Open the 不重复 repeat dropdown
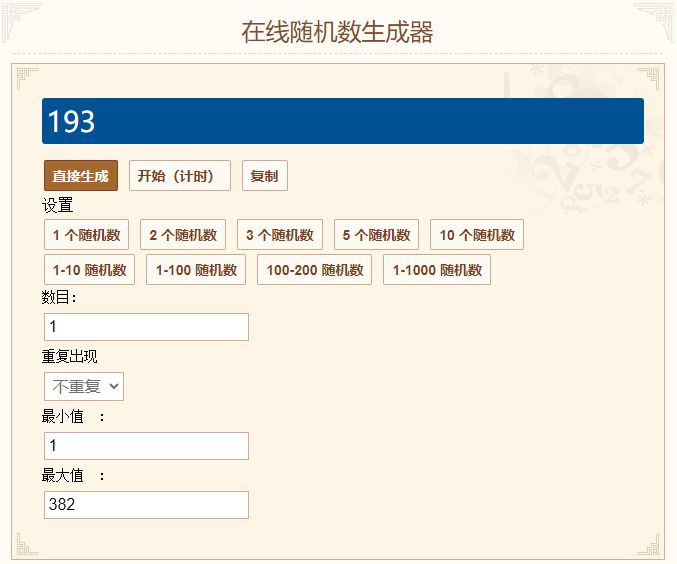The image size is (677, 564). coord(84,386)
